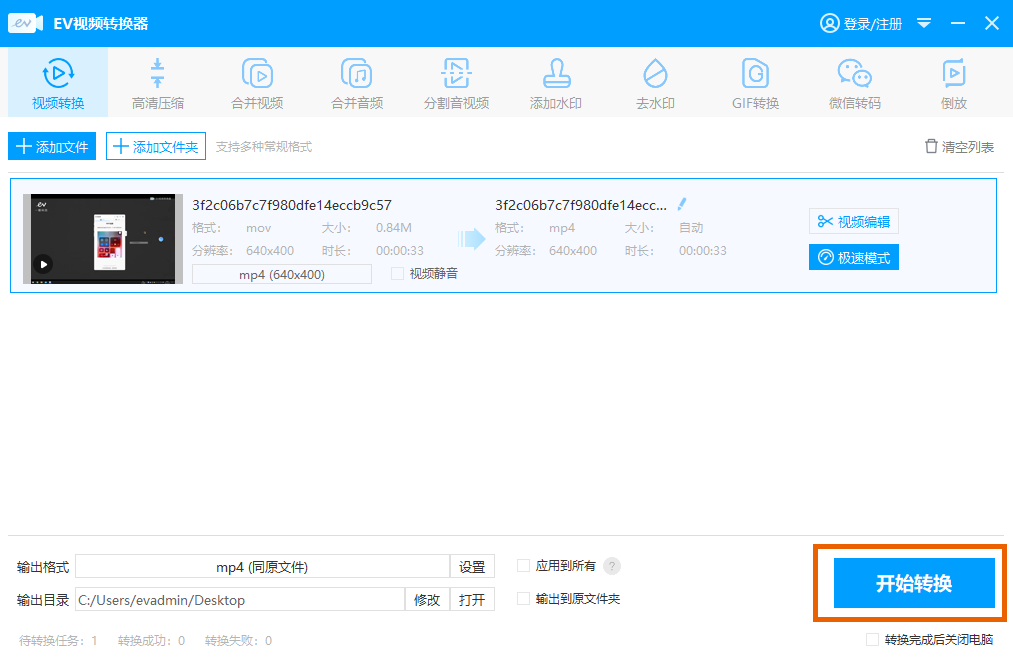Click the blue arrow conversion indicator
Viewport: 1013px width, 659px height.
[472, 238]
